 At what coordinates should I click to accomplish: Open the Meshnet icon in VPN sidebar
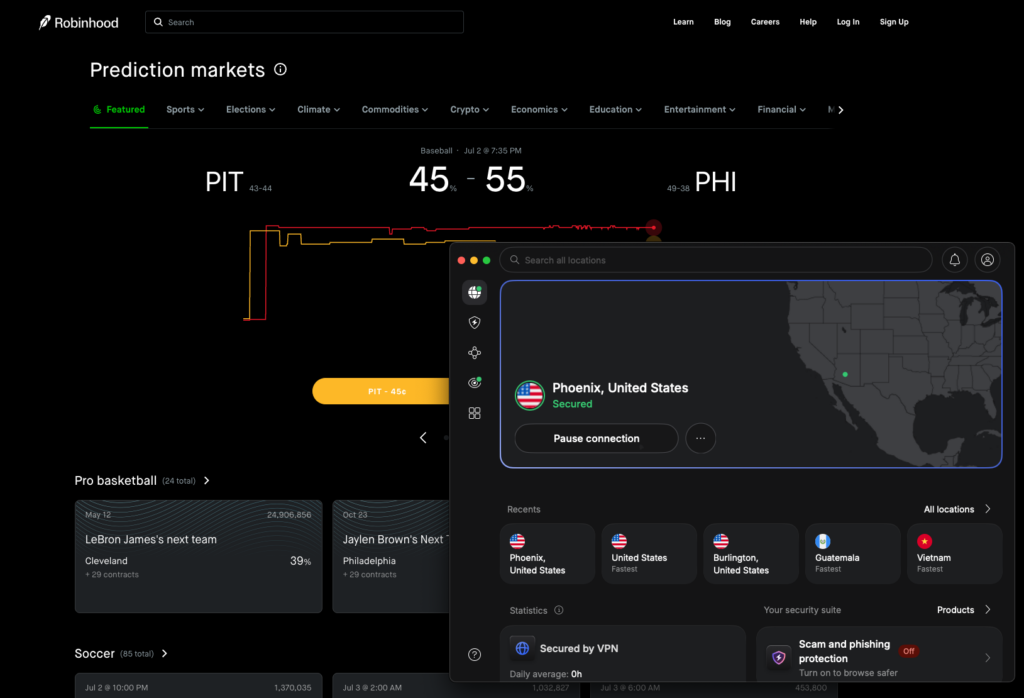tap(475, 353)
